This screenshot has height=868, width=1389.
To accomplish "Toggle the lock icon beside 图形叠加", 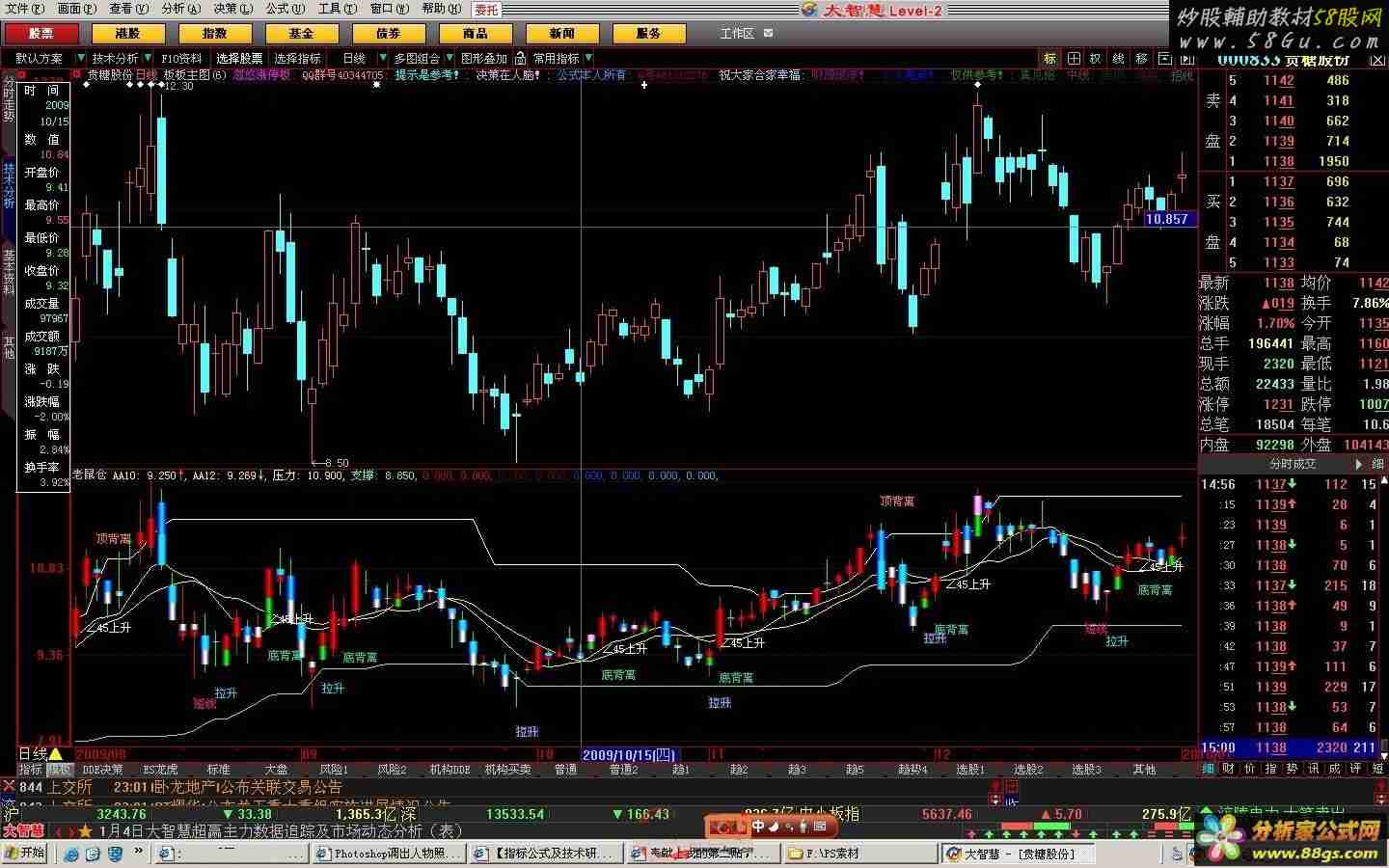I will tap(521, 59).
